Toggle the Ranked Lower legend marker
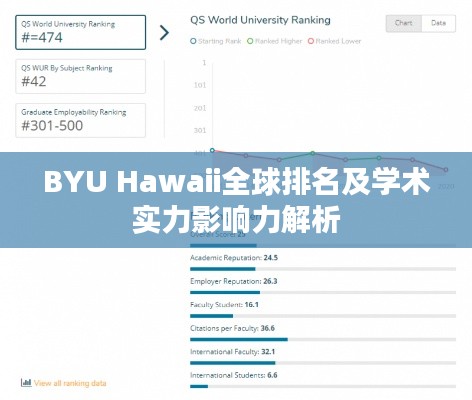 click(311, 41)
